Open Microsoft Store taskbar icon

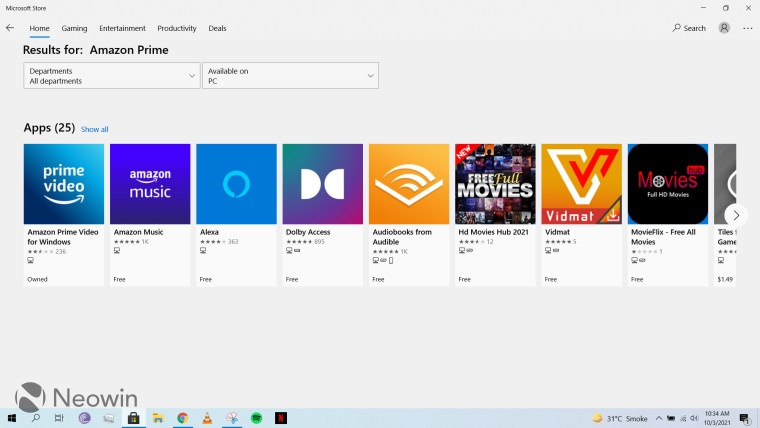[x=133, y=418]
